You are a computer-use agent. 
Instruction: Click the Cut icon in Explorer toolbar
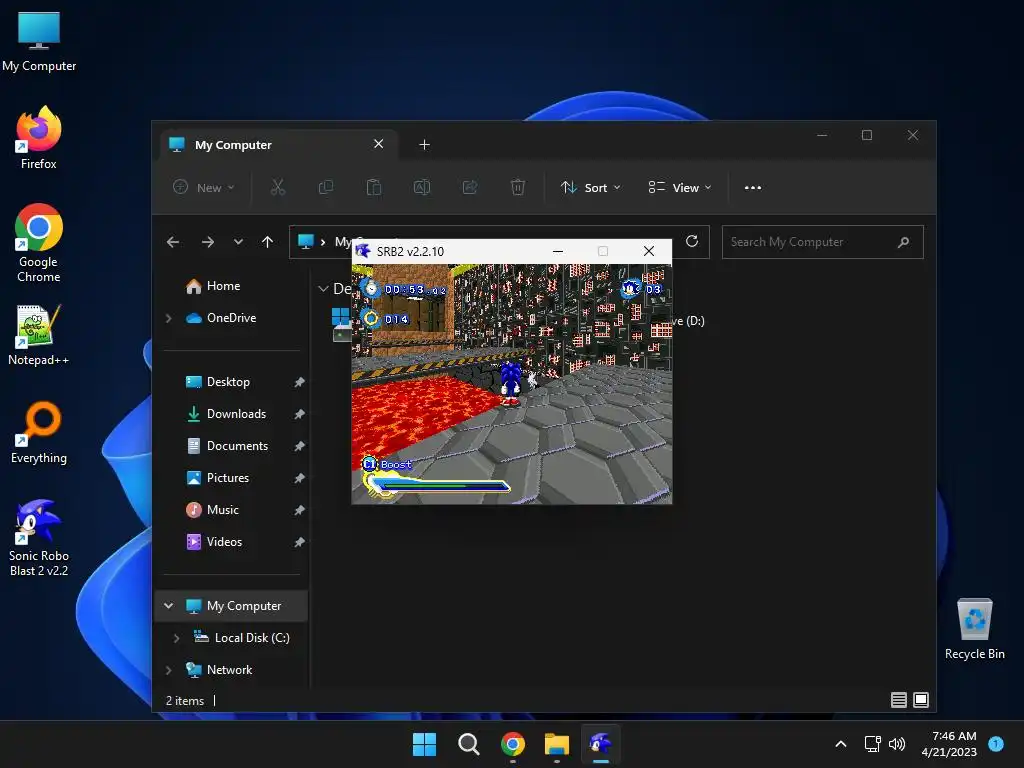[x=278, y=187]
